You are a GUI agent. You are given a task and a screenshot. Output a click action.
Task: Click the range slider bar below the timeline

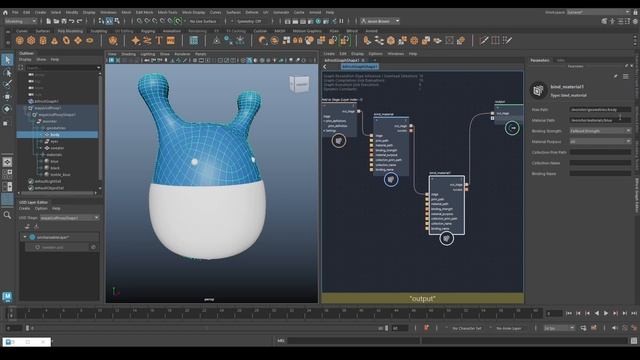coord(206,328)
